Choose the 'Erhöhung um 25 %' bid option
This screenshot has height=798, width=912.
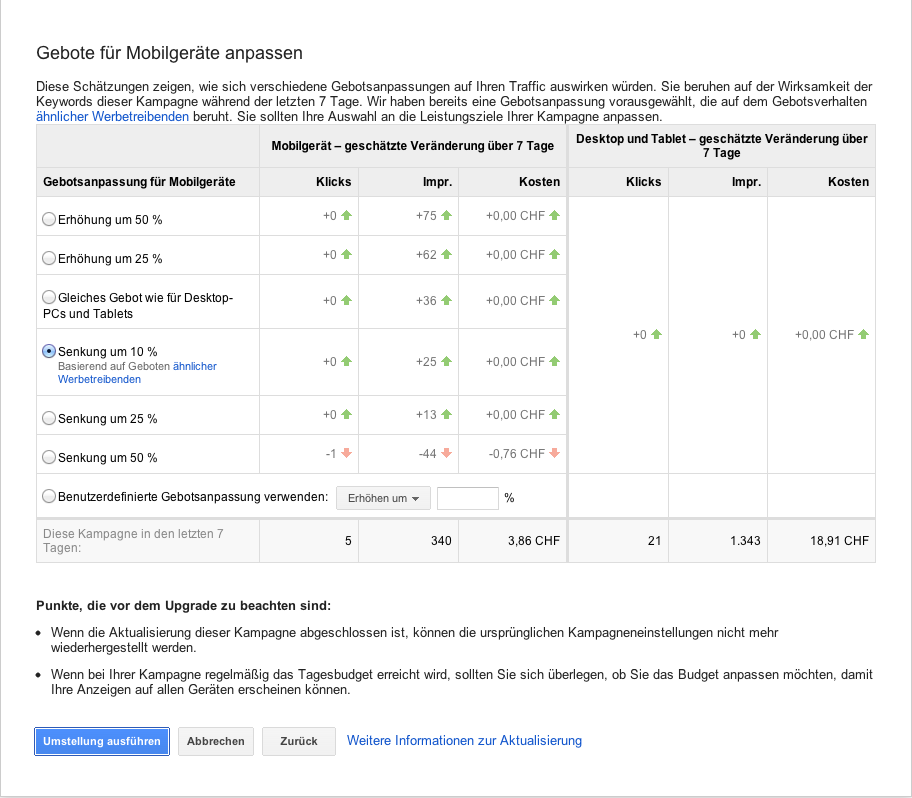49,258
